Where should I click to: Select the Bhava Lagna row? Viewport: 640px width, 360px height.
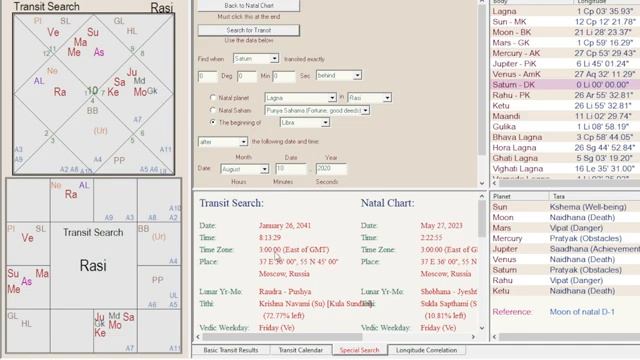pos(565,137)
